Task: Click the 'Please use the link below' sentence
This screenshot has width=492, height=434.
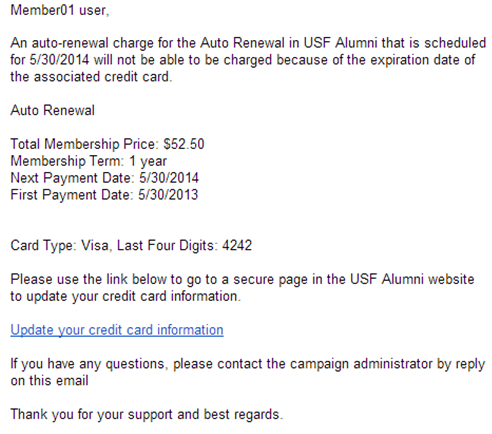Action: coord(242,279)
